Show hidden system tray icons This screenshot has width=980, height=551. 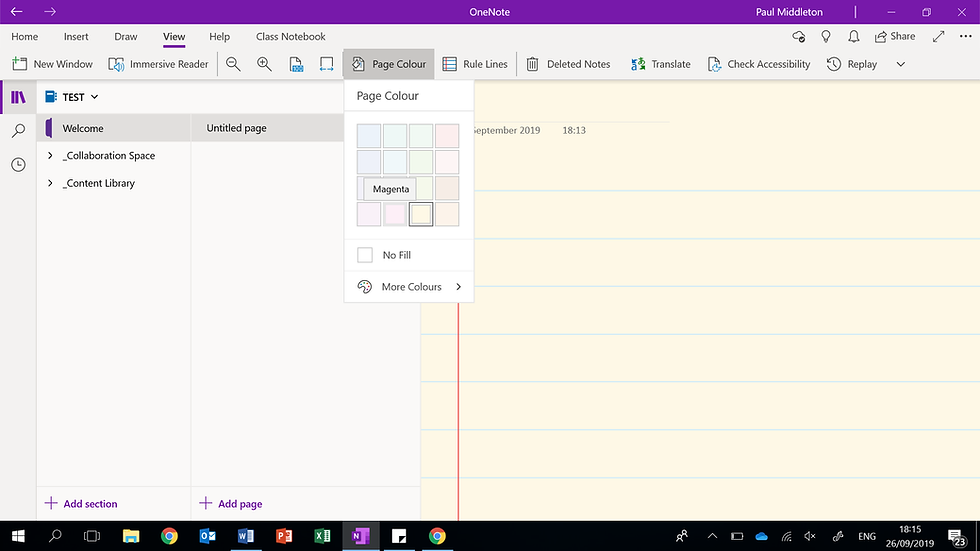click(712, 536)
